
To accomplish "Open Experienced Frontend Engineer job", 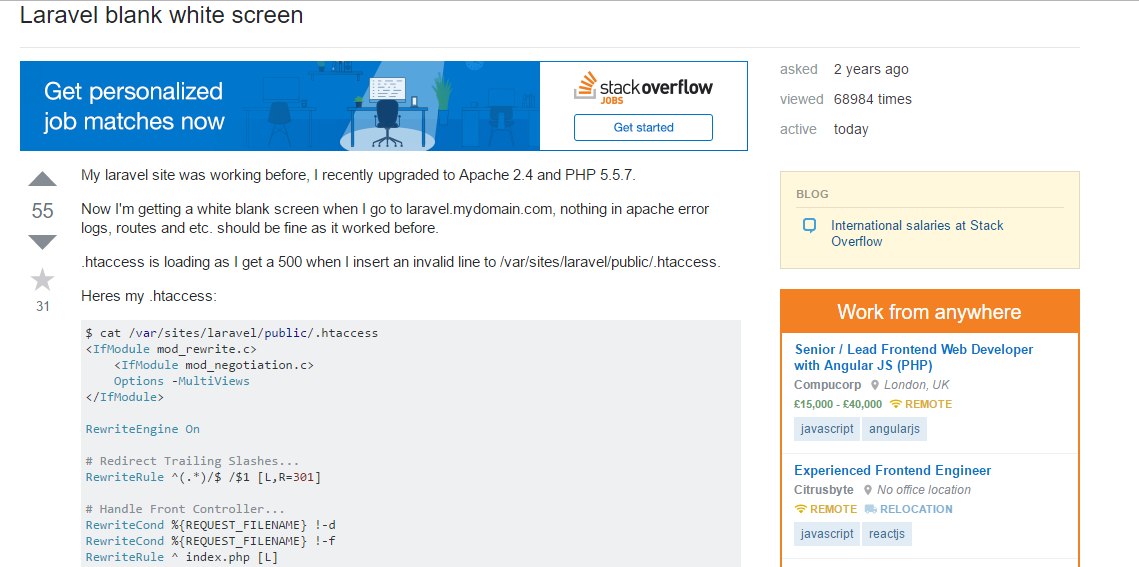I will [892, 470].
